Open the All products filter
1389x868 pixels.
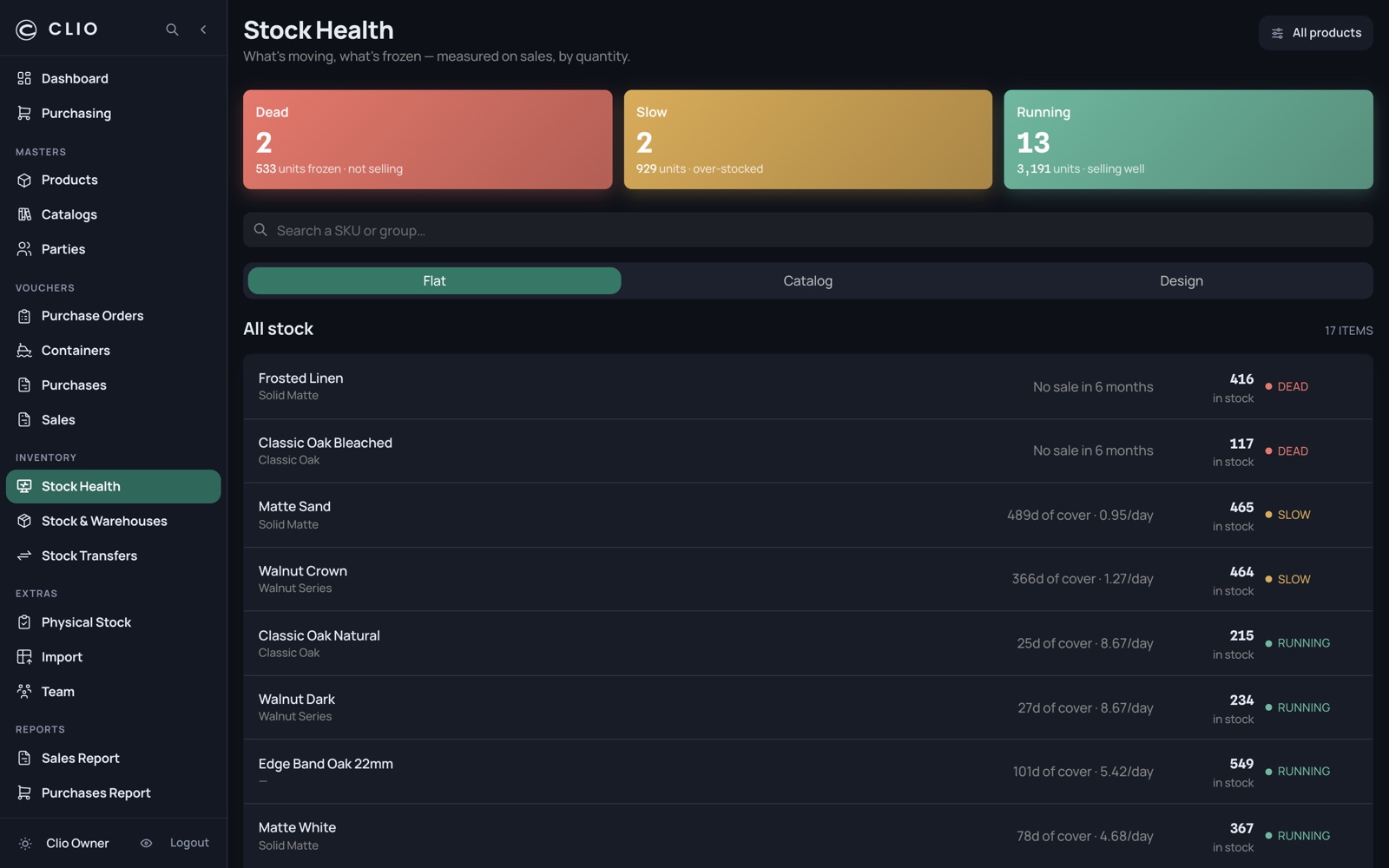click(x=1315, y=33)
